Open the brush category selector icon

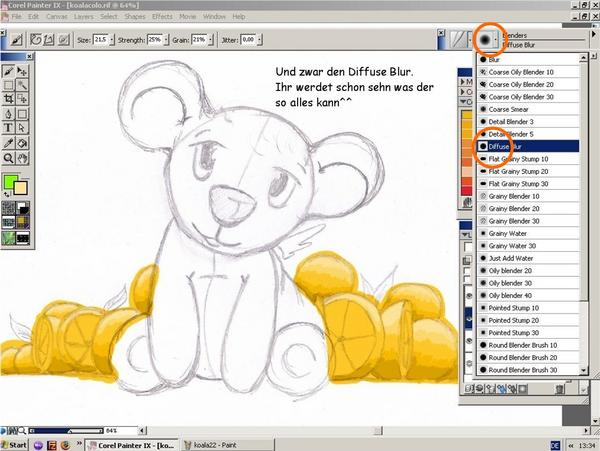[458, 39]
